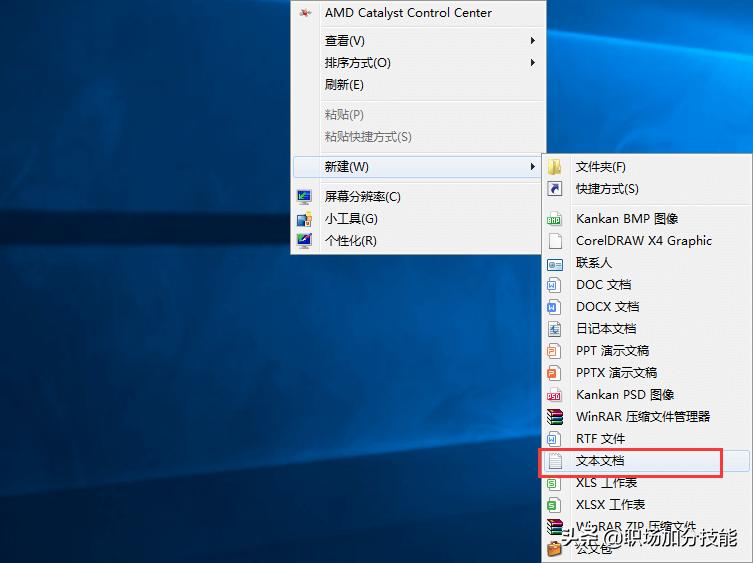Create a new PPT 演示文稿
The width and height of the screenshot is (753, 563).
pos(646,351)
